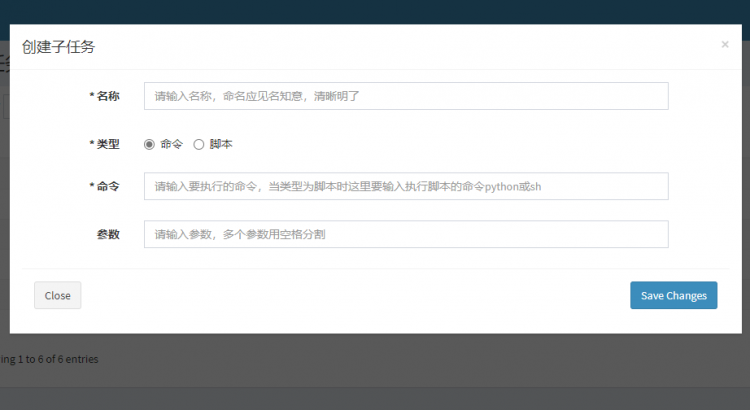Click the 参数 field label
Image resolution: width=750 pixels, height=410 pixels.
[108, 234]
